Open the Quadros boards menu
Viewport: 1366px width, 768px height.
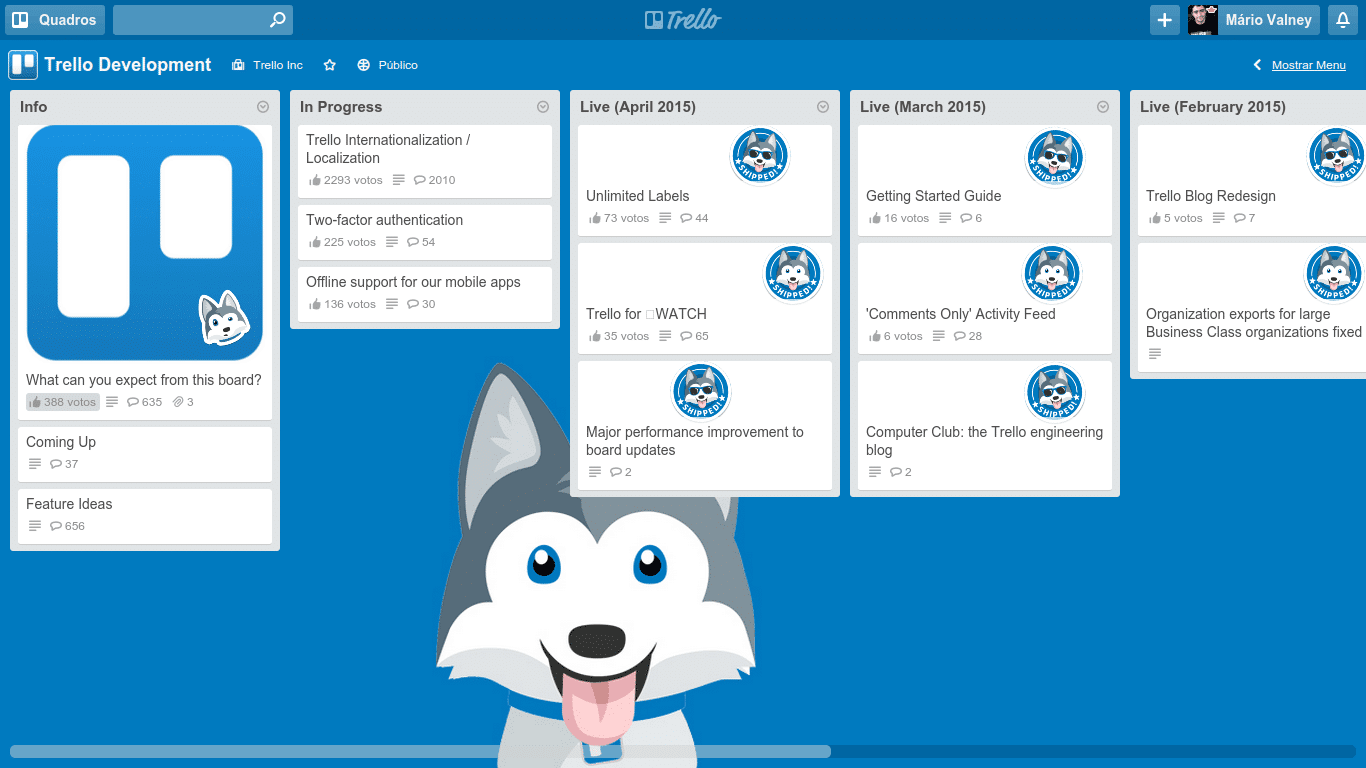click(x=55, y=20)
